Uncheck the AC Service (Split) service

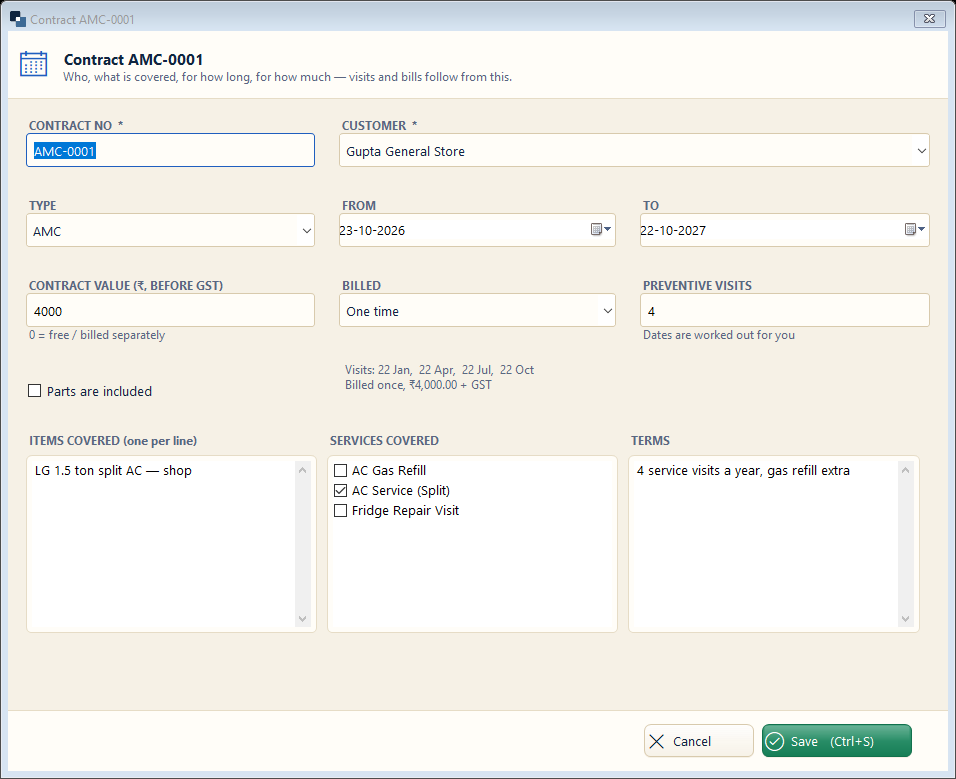(x=341, y=491)
